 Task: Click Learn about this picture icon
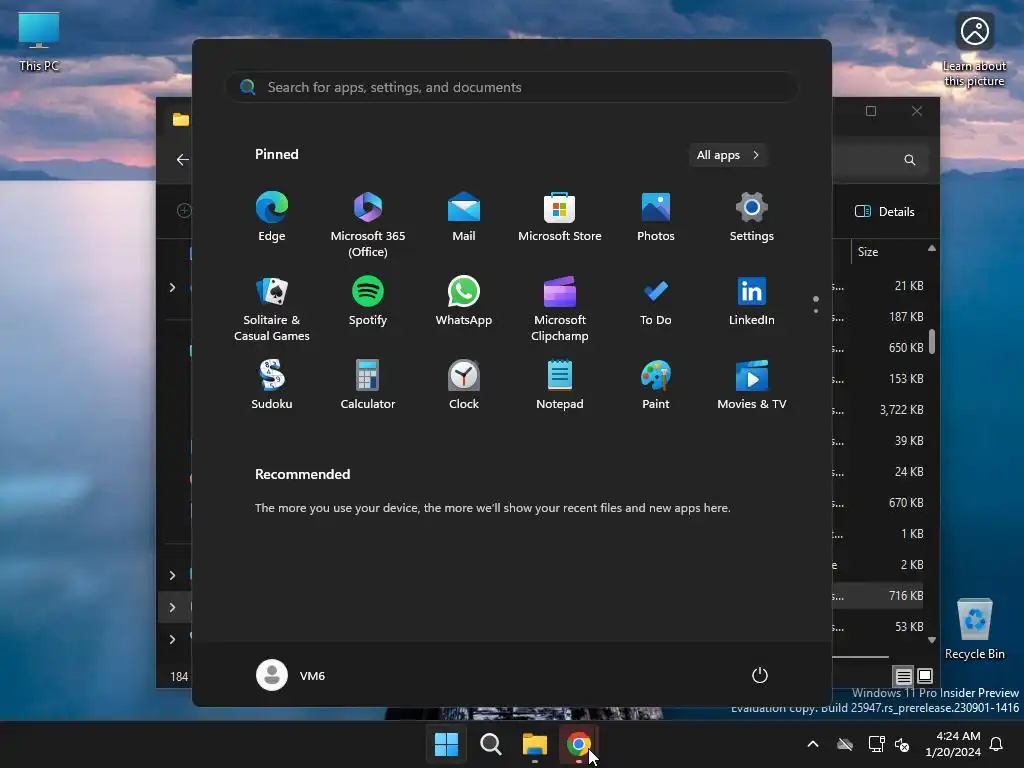pyautogui.click(x=974, y=49)
